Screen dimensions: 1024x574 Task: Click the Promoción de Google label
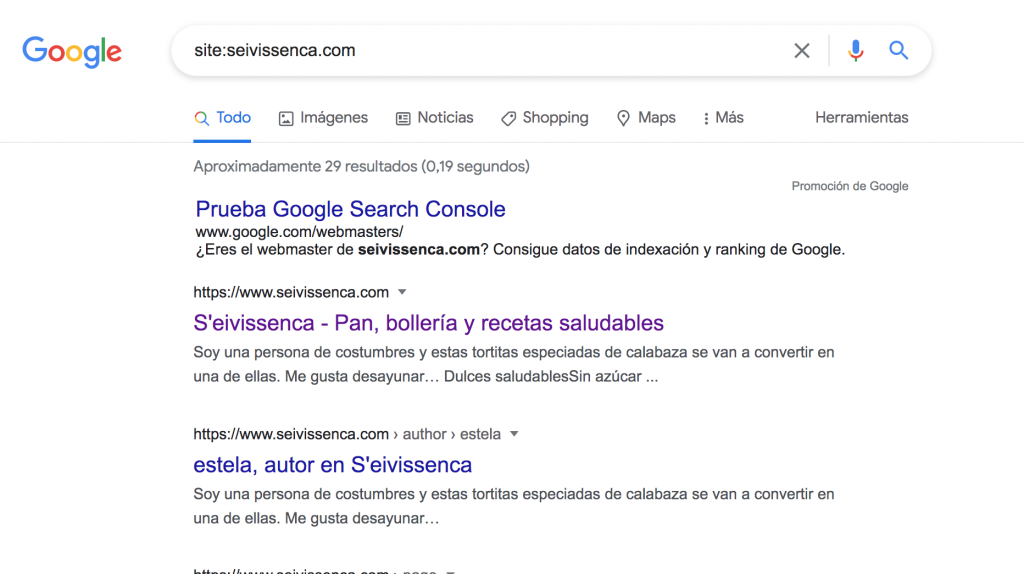pos(850,186)
